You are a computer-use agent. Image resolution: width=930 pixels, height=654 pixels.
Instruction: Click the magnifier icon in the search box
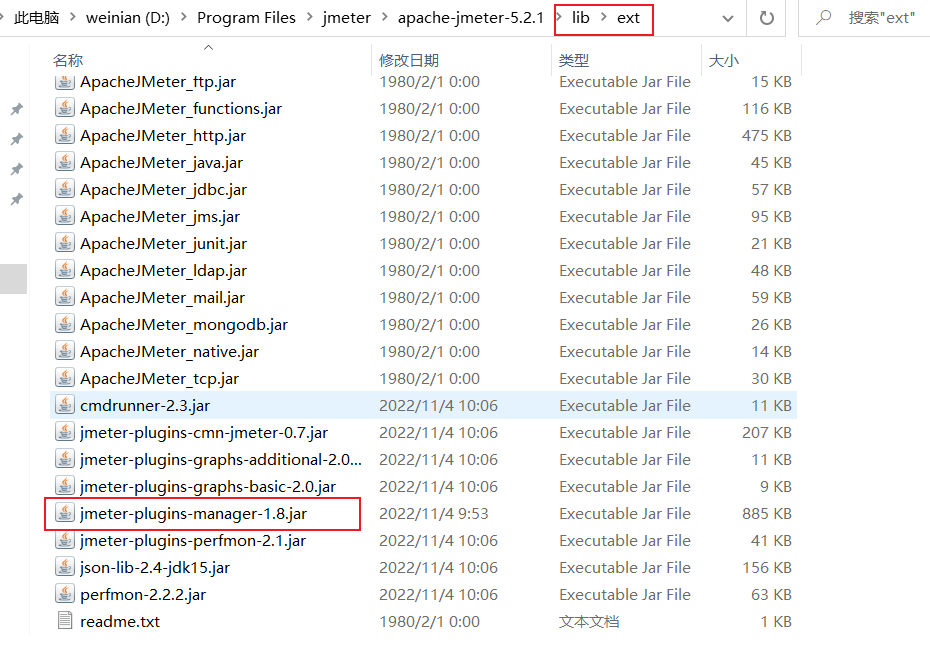[x=824, y=18]
